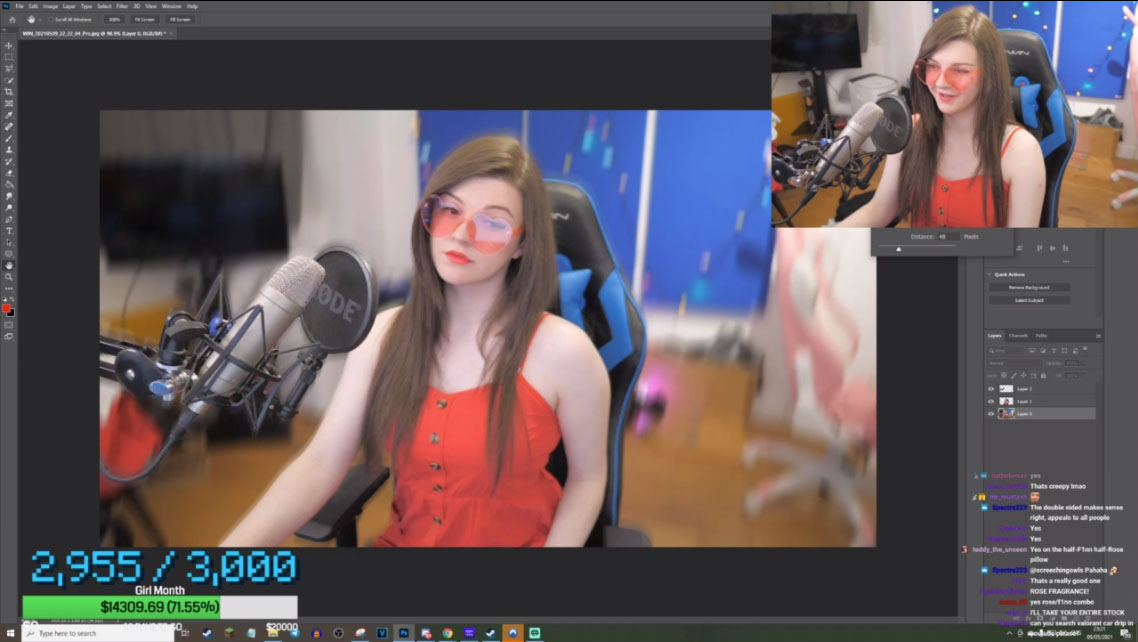Select the Path Selection tool
The height and width of the screenshot is (642, 1138).
tap(9, 243)
